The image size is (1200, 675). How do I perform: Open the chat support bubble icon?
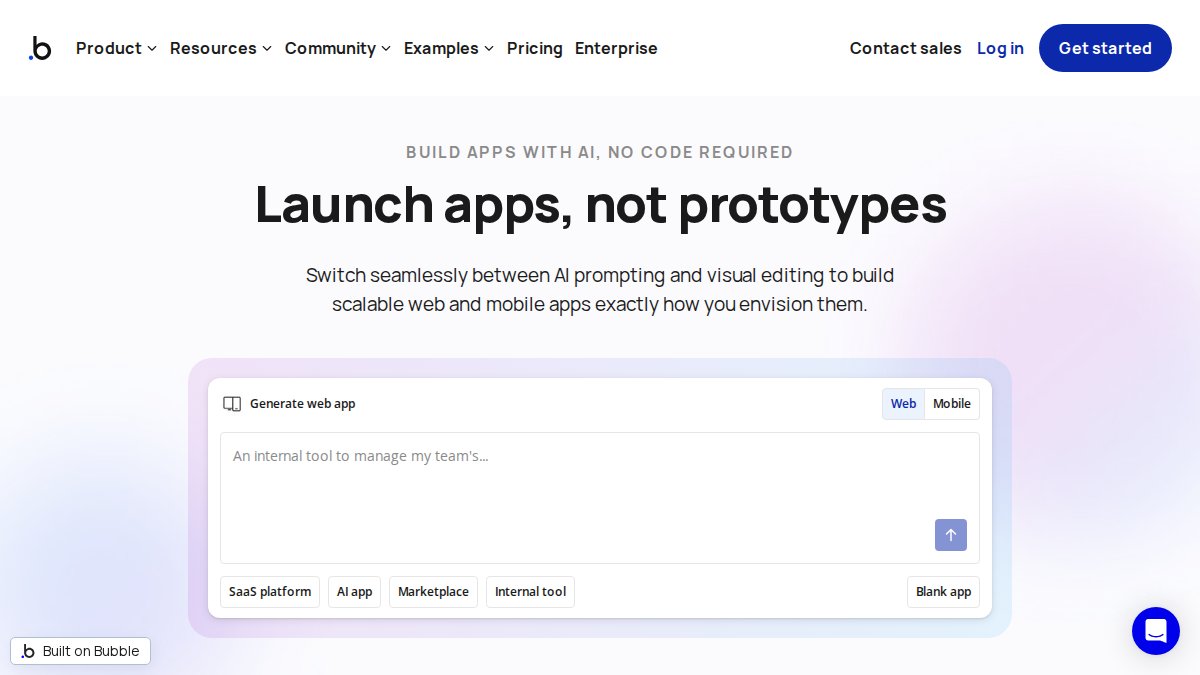click(1156, 631)
